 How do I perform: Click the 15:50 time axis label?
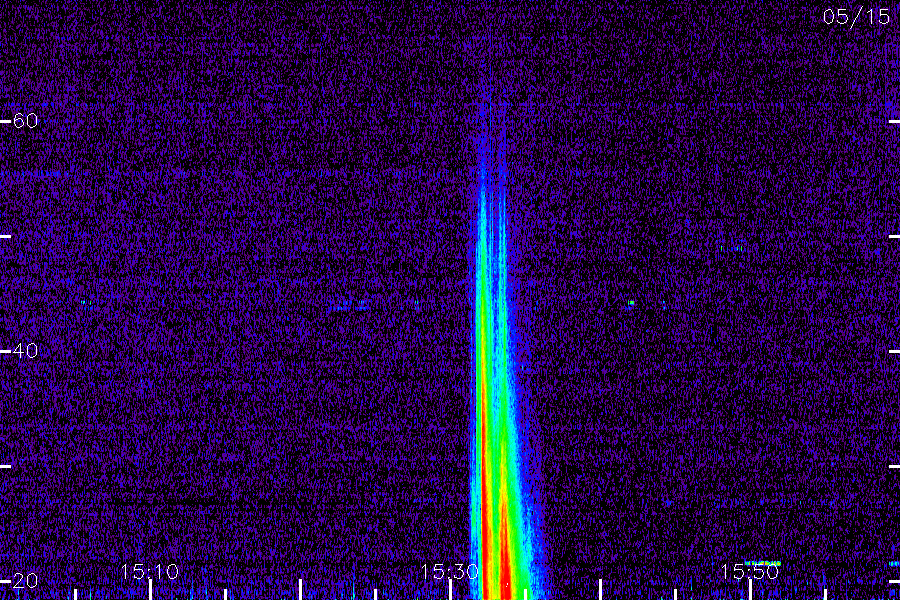tap(750, 572)
